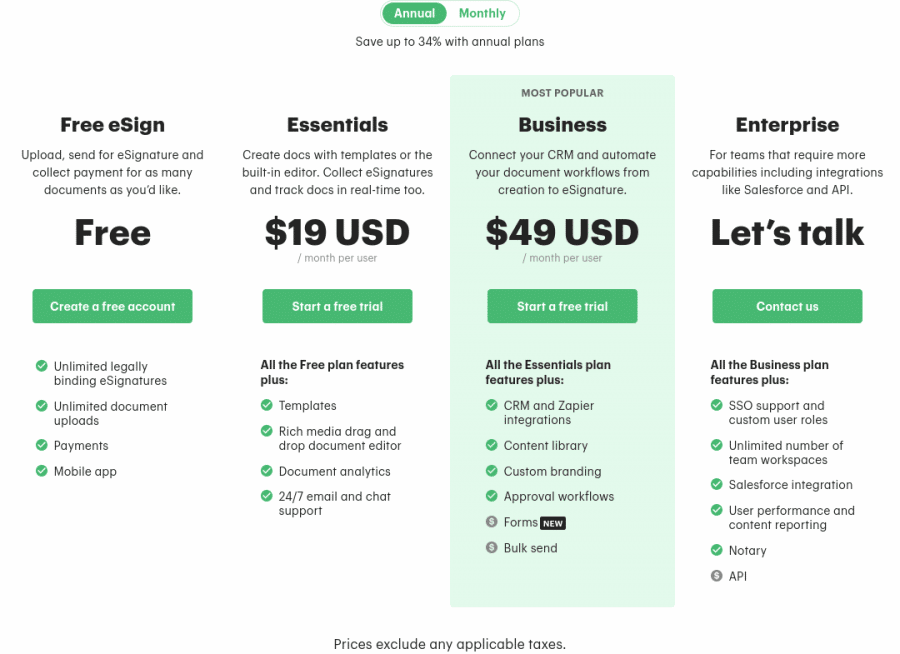This screenshot has height=654, width=900.
Task: Click the checkmark beside Document analytics
Action: (x=266, y=471)
